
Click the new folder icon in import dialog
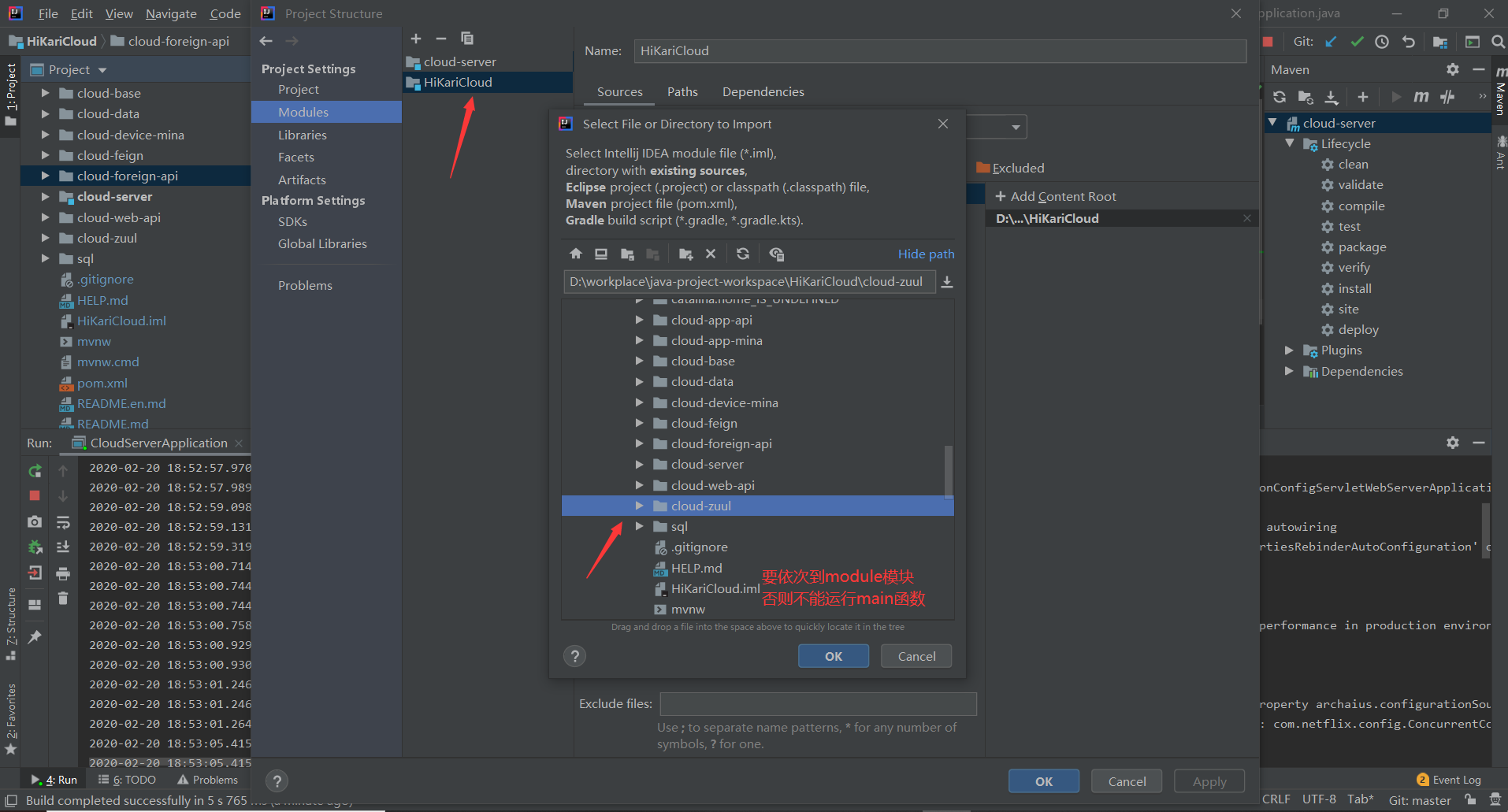(685, 254)
